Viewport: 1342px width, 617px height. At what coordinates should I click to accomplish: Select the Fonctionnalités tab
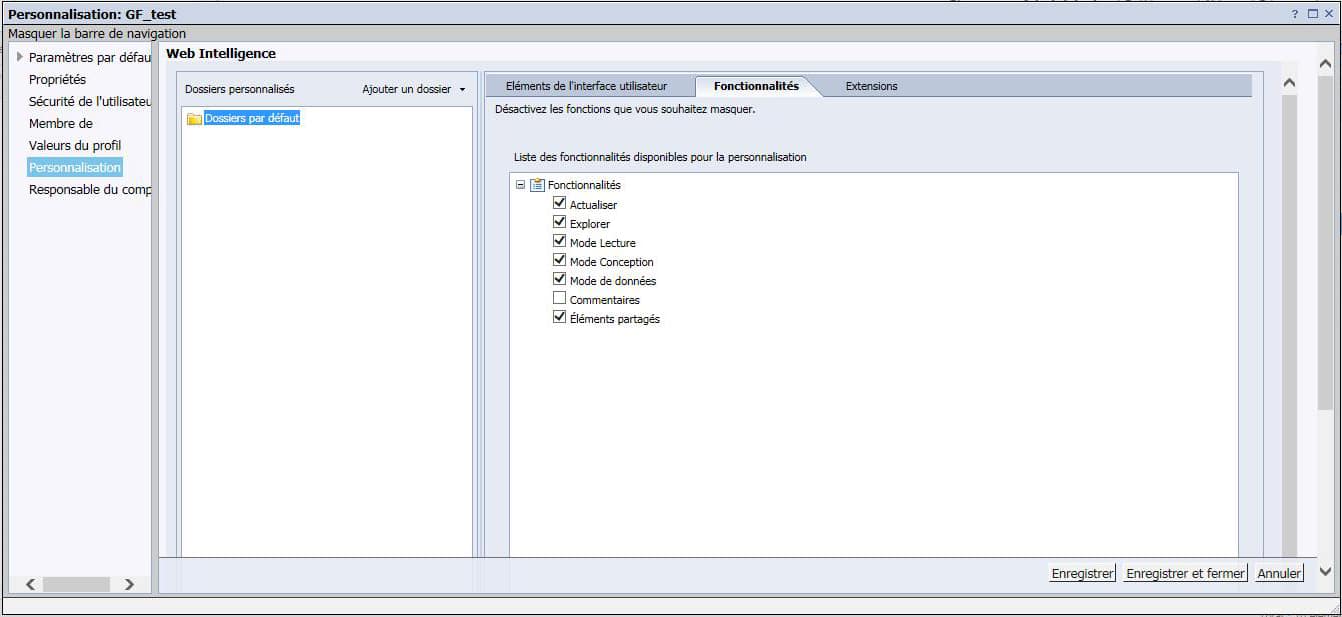point(756,86)
